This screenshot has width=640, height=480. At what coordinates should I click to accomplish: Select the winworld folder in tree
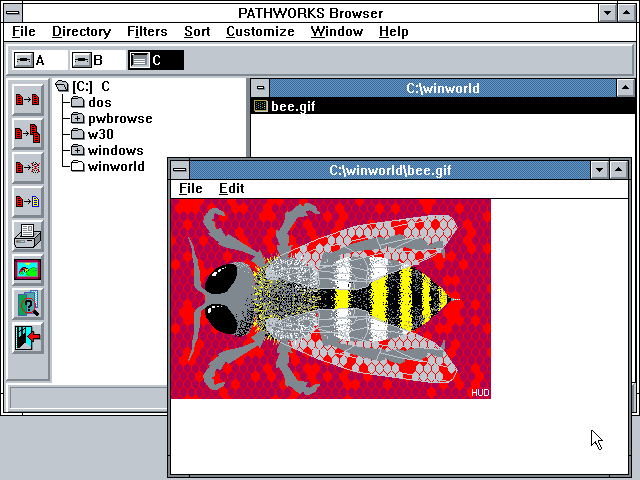[x=108, y=167]
